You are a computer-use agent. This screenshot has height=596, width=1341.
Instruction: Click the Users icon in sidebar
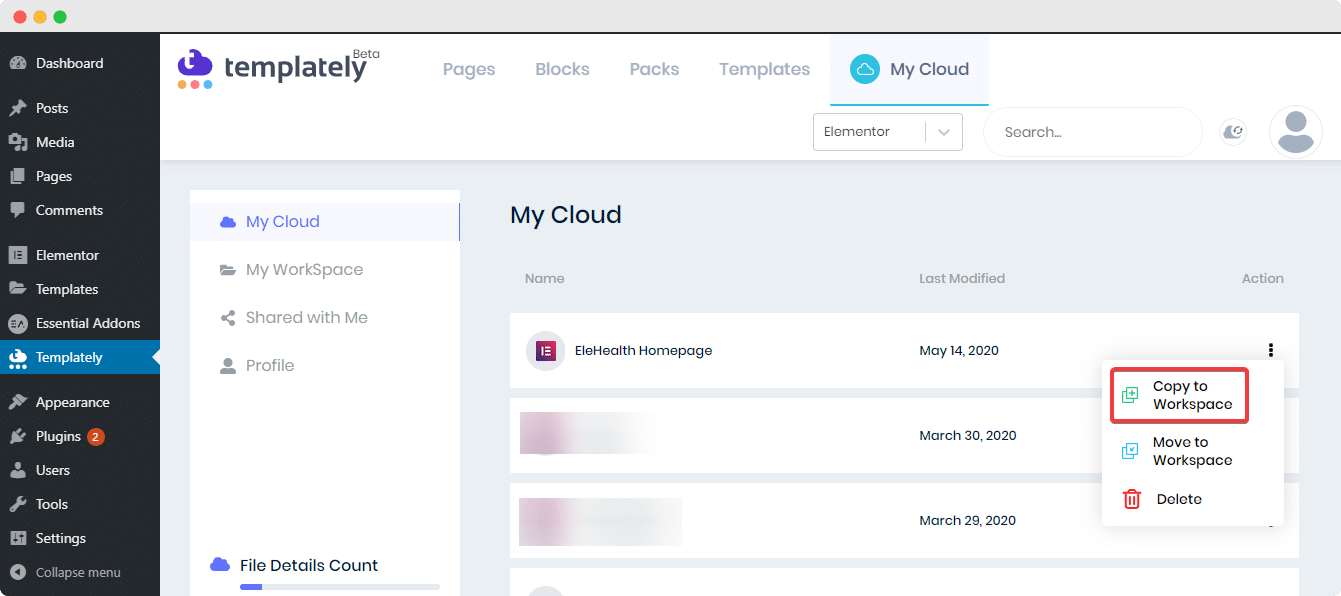[x=18, y=470]
